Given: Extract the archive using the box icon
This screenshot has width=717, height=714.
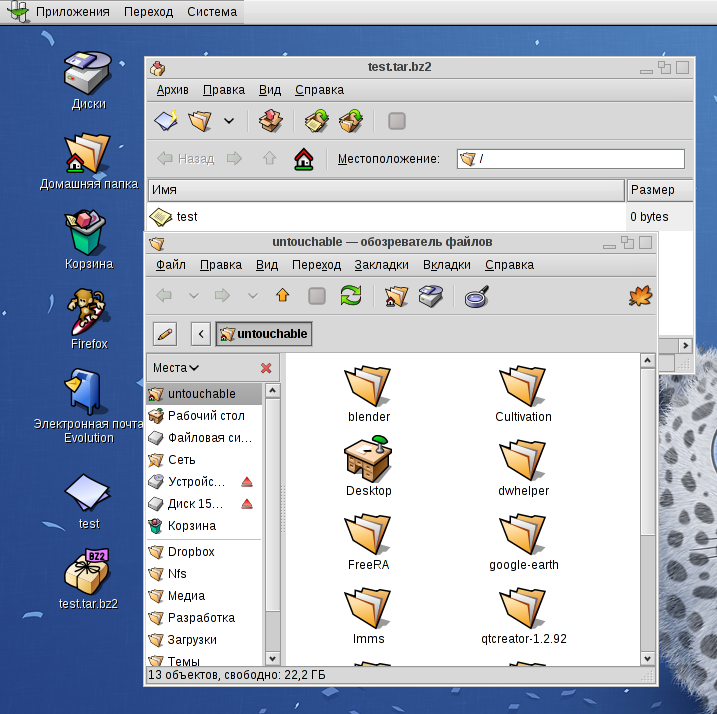Looking at the screenshot, I should tap(270, 121).
